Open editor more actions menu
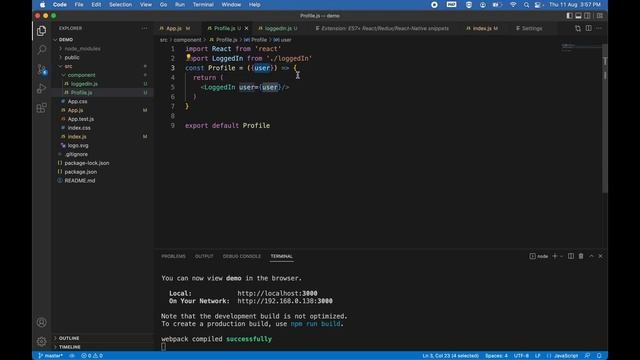Viewport: 640px width, 360px height. pyautogui.click(x=599, y=28)
